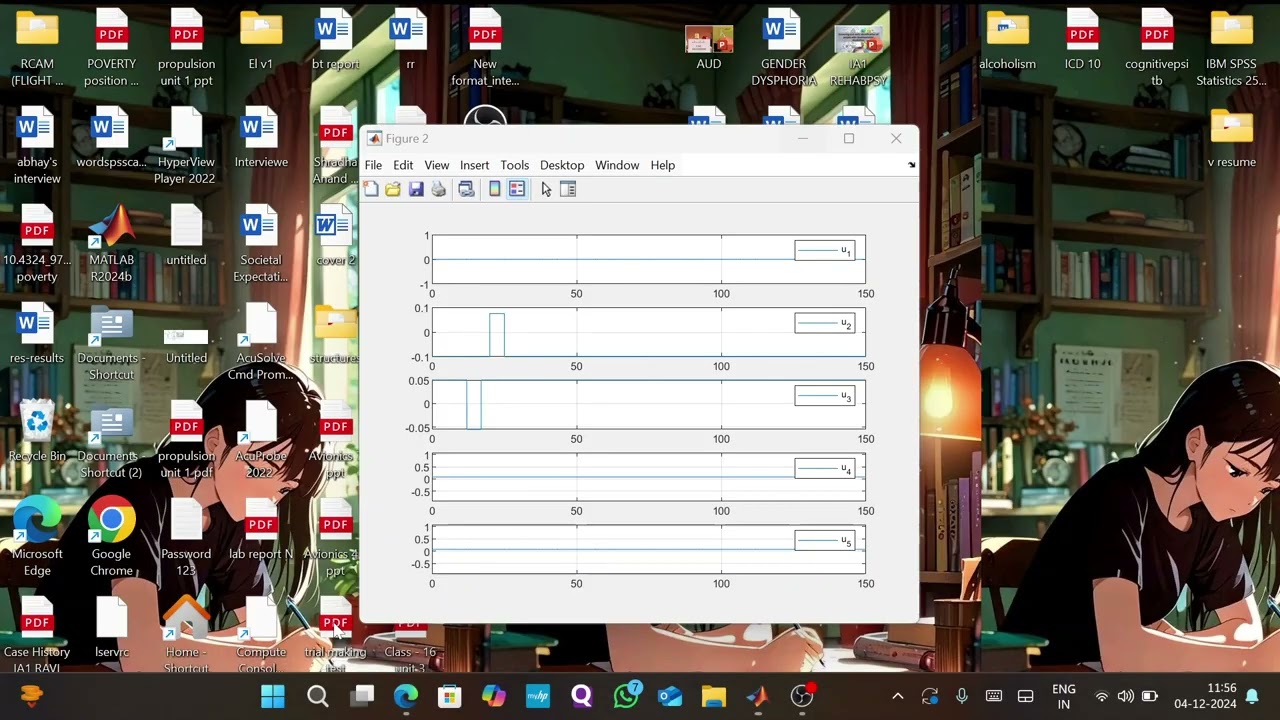1280x720 pixels.
Task: Open the Desktop menu in Figure 2
Action: (x=562, y=165)
